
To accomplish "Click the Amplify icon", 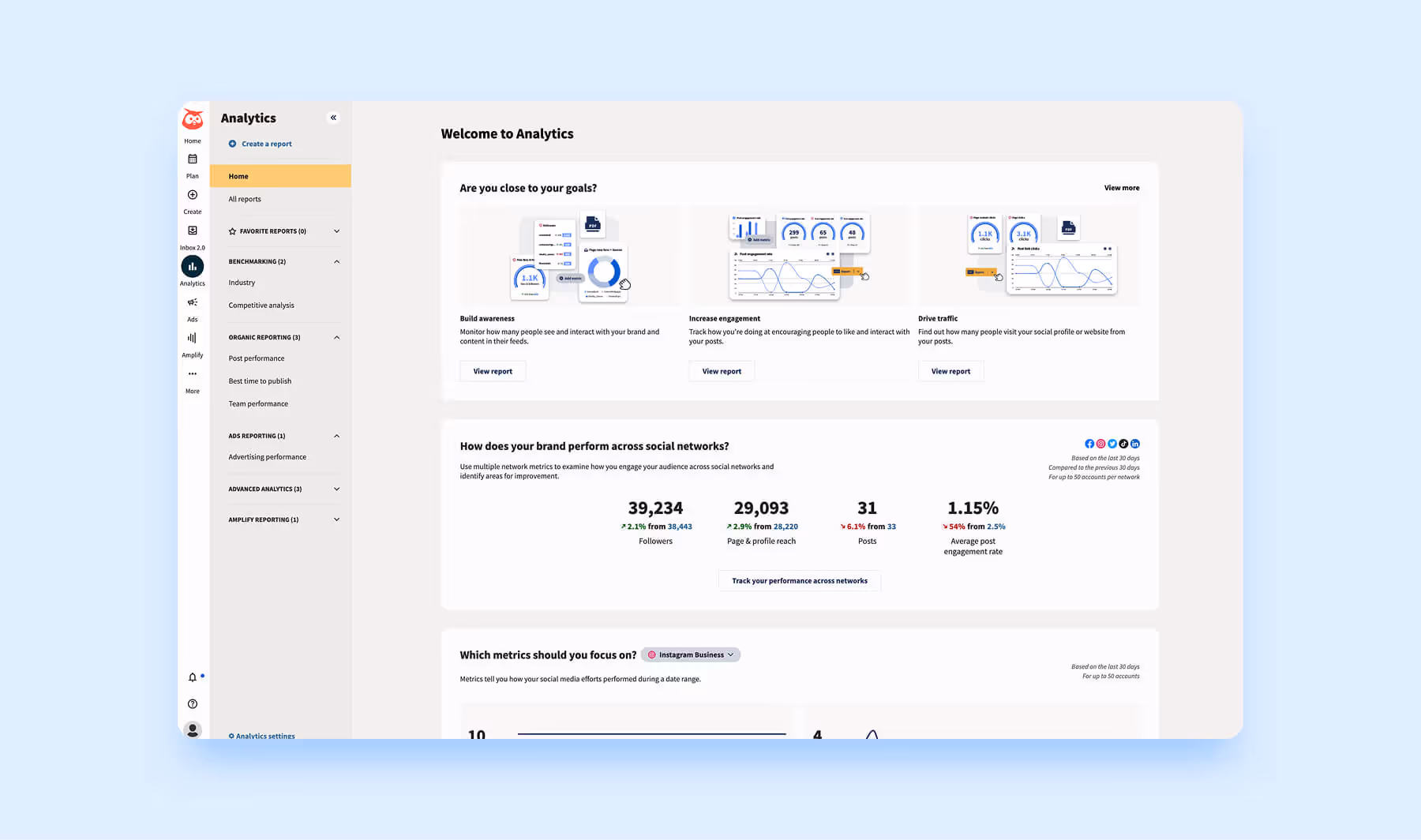I will tap(192, 337).
